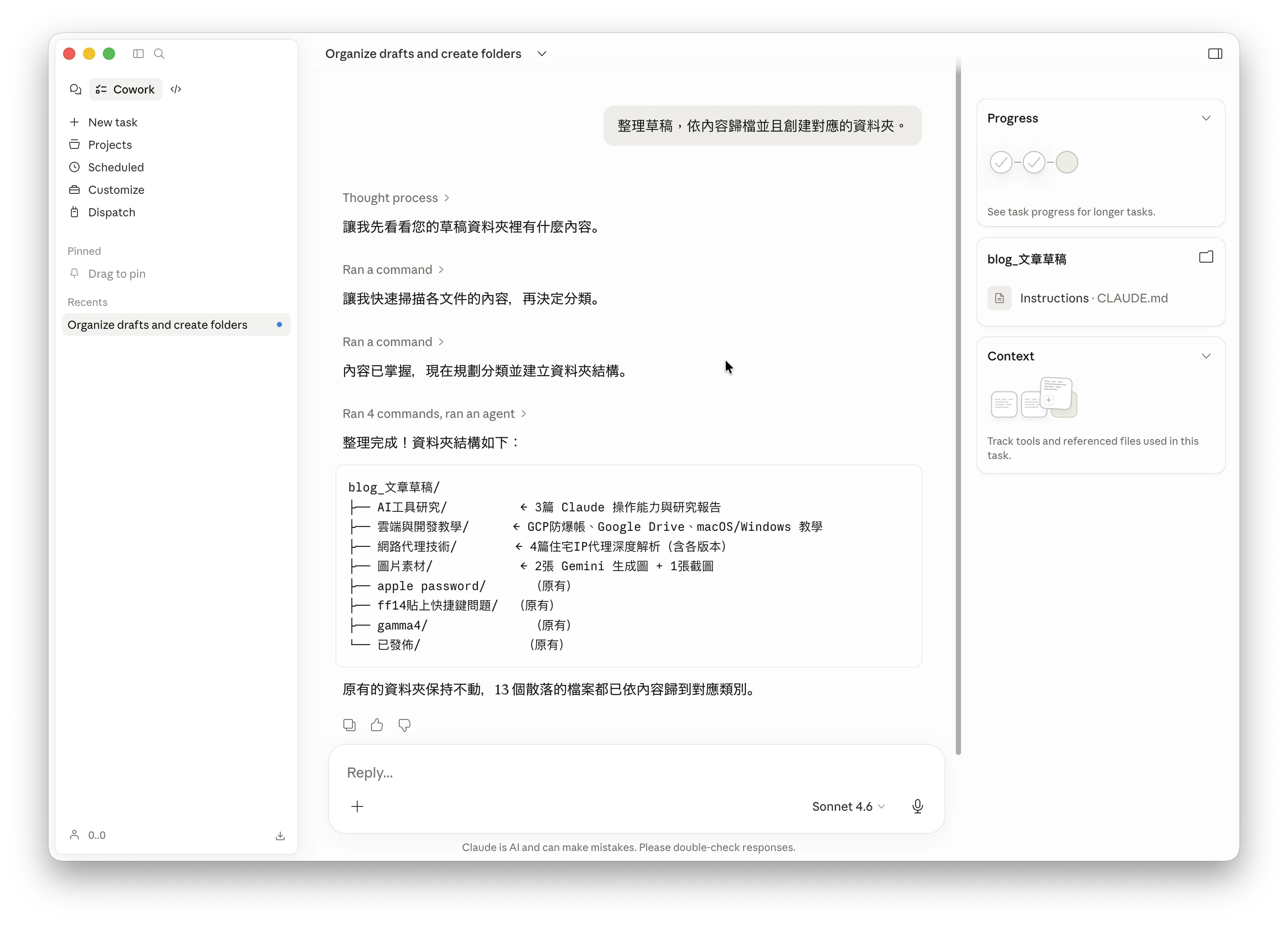
Task: Open search with the magnifier icon
Action: [159, 53]
